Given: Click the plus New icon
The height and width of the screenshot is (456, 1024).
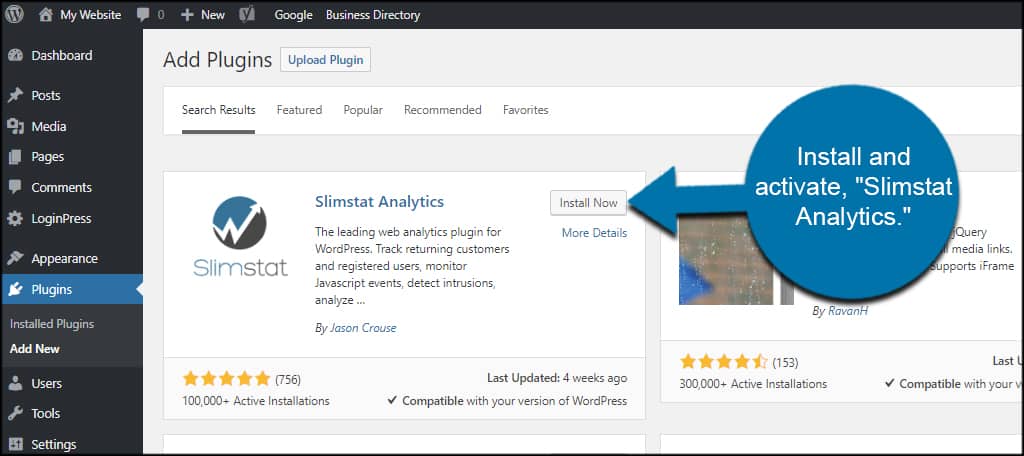Looking at the screenshot, I should pyautogui.click(x=187, y=15).
